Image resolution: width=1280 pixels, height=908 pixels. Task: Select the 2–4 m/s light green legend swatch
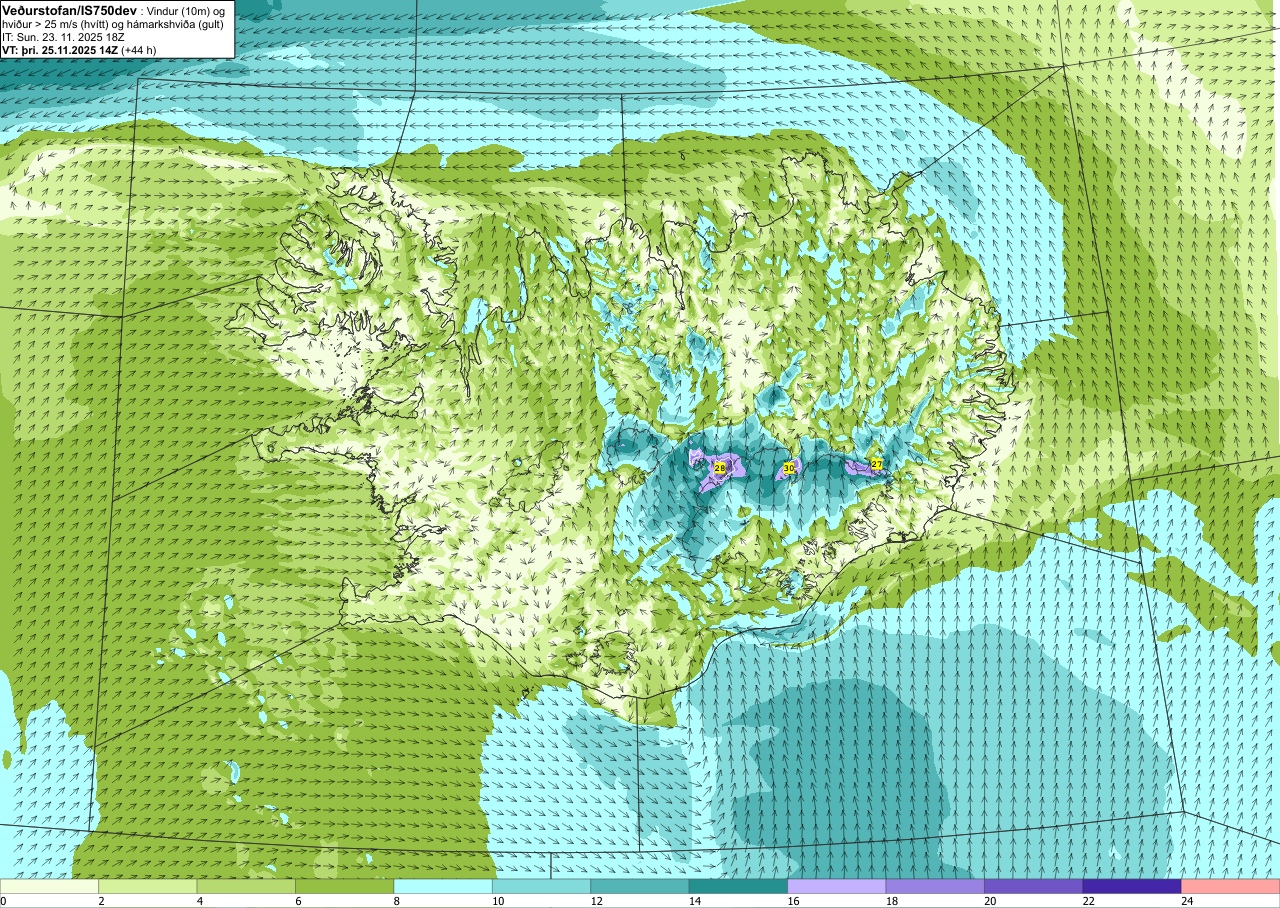click(x=148, y=886)
